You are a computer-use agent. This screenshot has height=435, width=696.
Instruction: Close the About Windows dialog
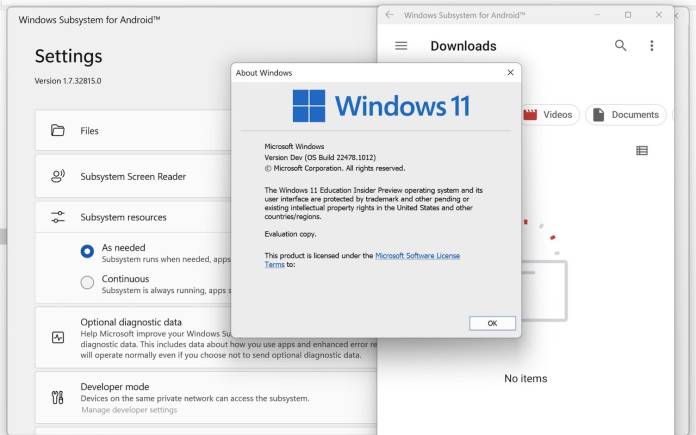point(510,72)
